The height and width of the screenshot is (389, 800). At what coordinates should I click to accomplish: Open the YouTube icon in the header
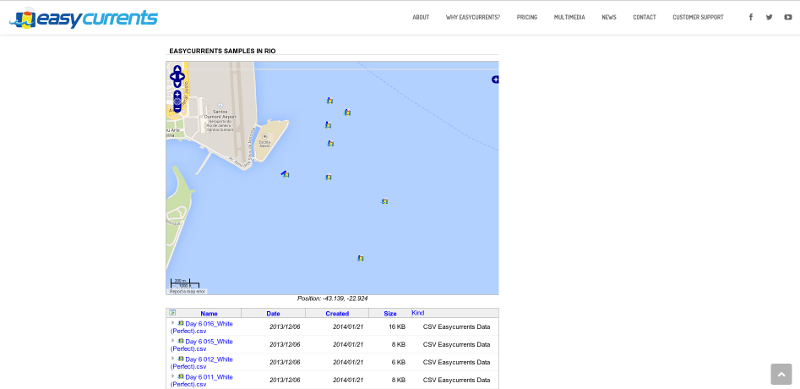[x=788, y=17]
